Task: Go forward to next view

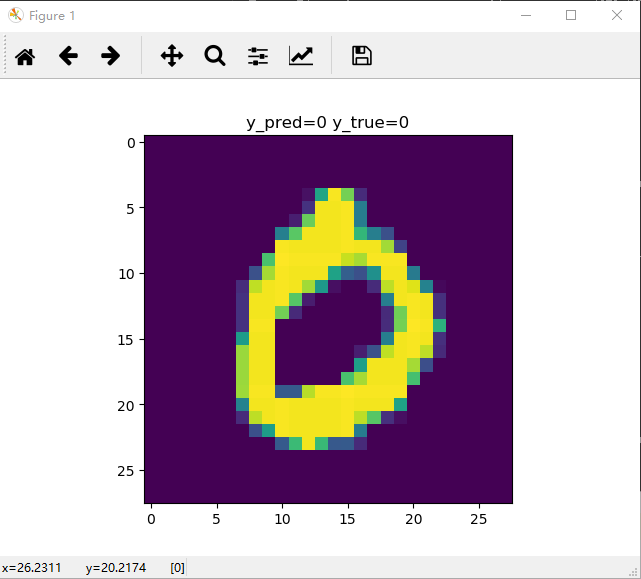Action: pyautogui.click(x=111, y=56)
